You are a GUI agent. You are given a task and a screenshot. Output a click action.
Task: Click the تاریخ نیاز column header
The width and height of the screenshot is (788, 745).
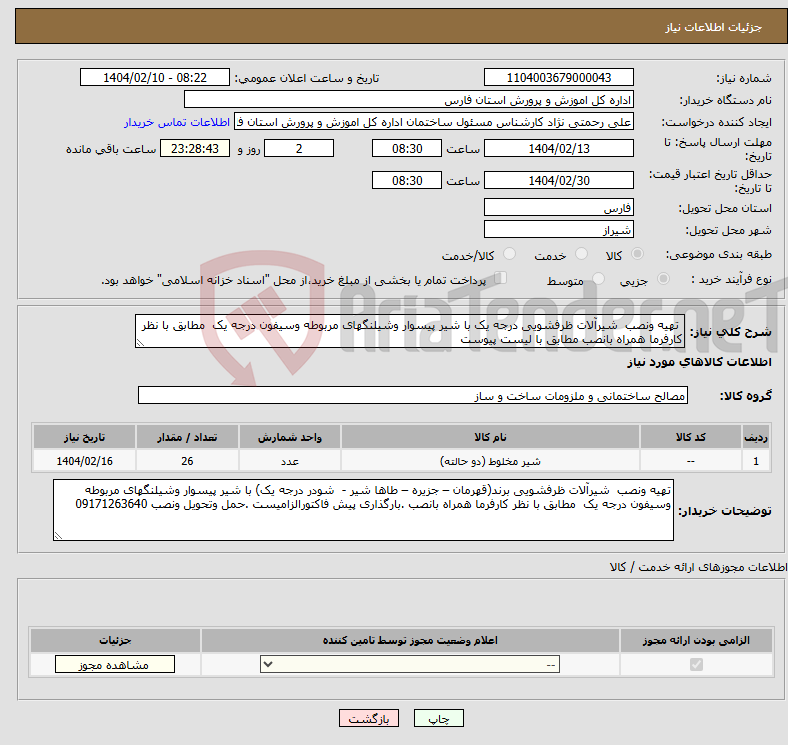pyautogui.click(x=84, y=437)
